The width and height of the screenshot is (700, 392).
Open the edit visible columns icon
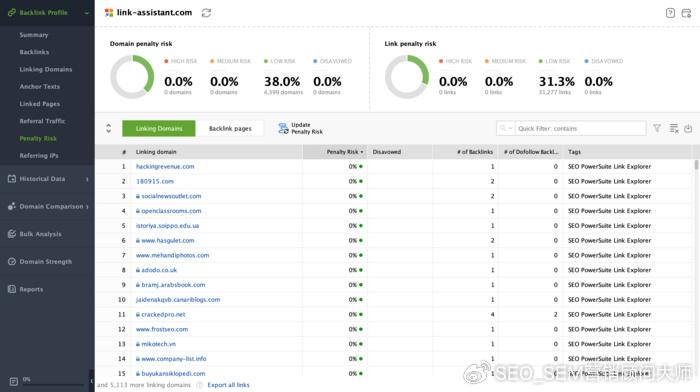click(x=674, y=128)
